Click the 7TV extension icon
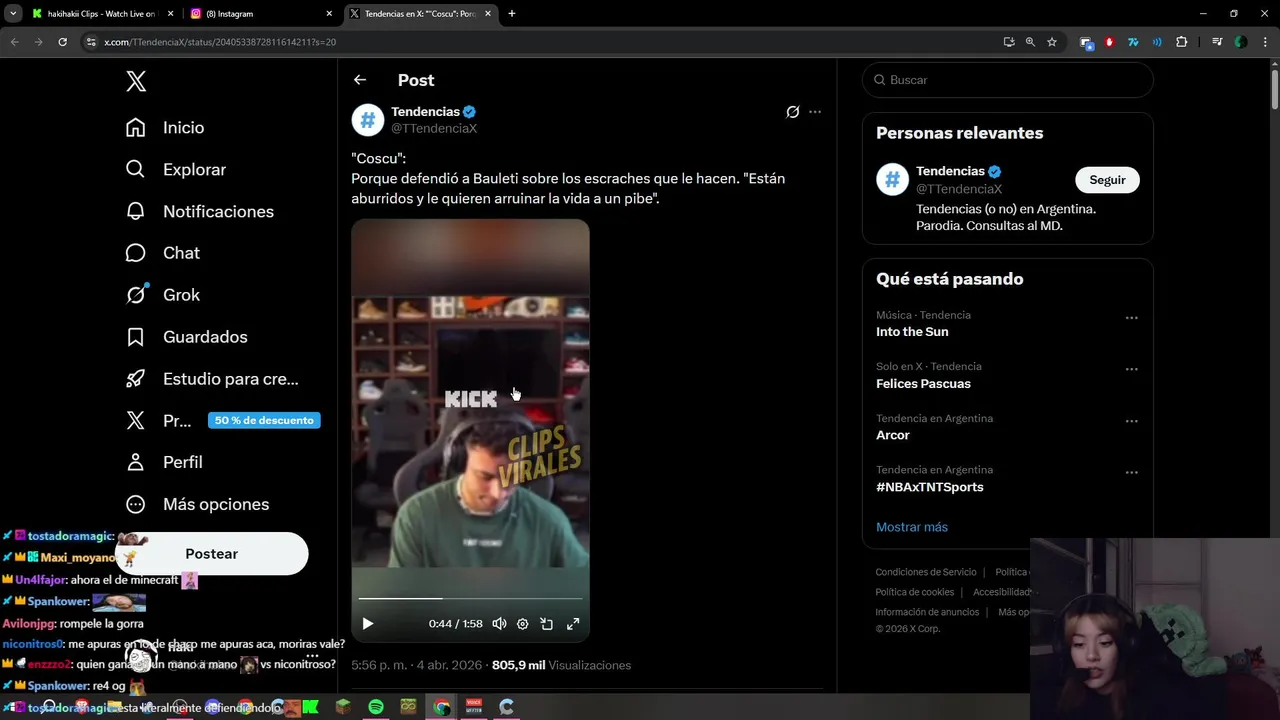 coord(1133,42)
